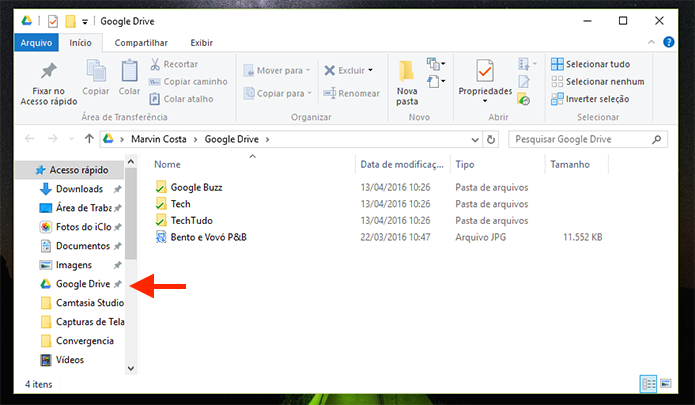Click new folder icon in title bar
Screen dimensions: 695x405
coord(70,21)
